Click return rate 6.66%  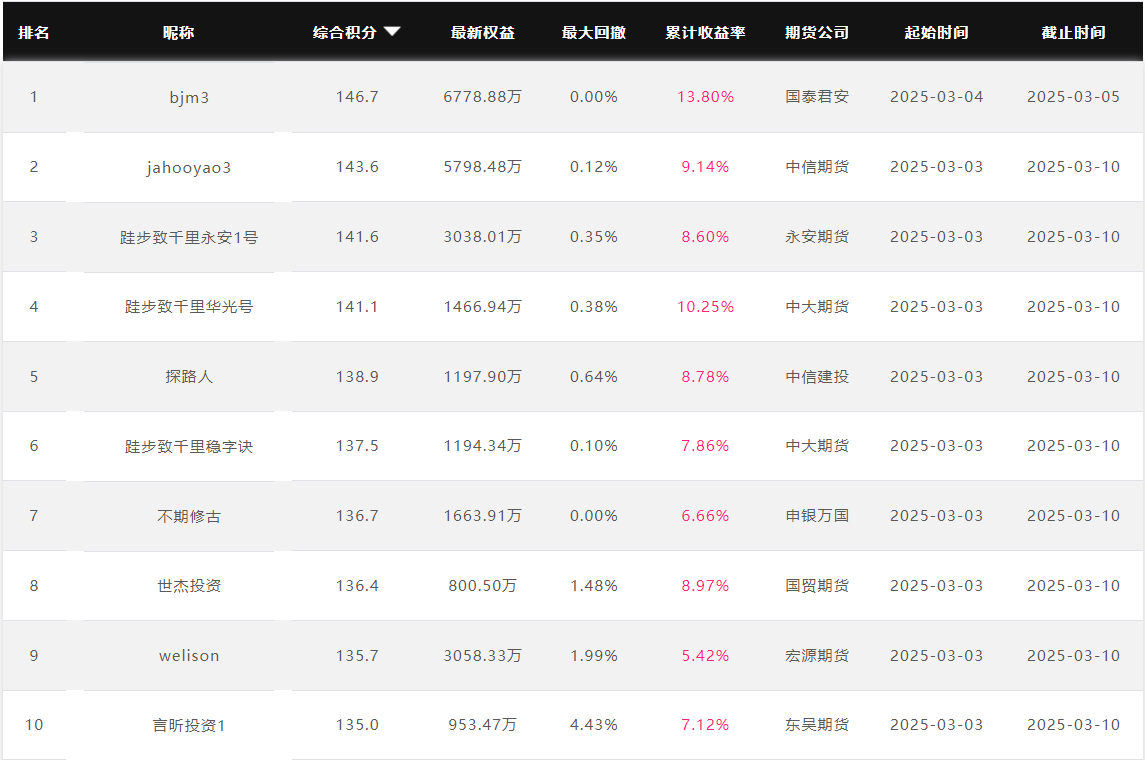tap(705, 515)
